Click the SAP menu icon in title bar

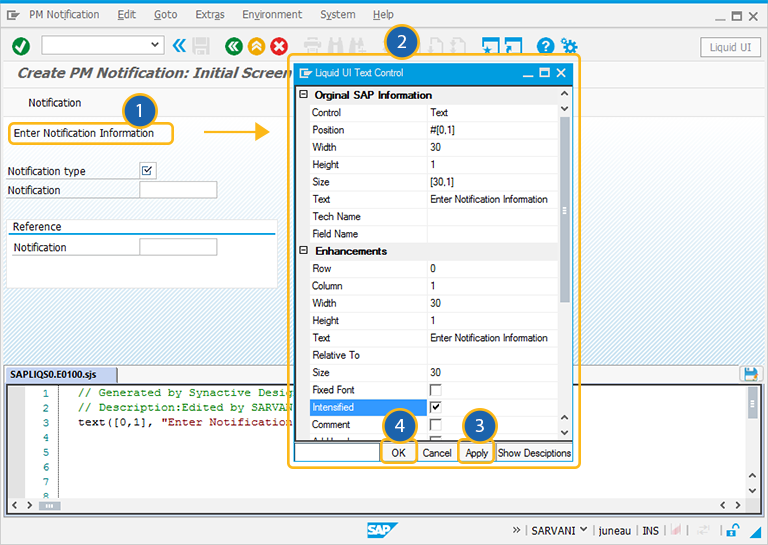tap(13, 15)
